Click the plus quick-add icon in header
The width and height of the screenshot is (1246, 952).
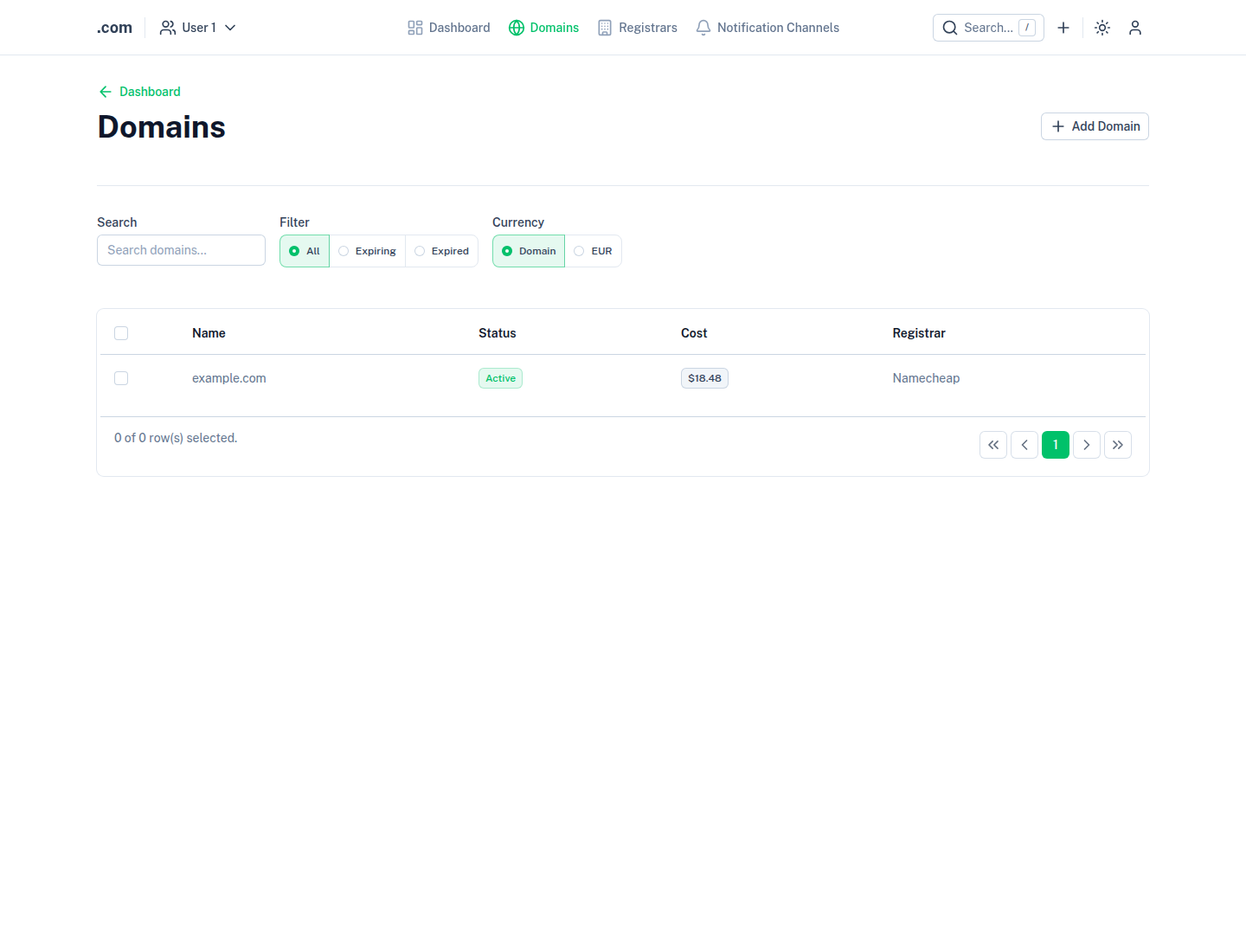coord(1063,28)
